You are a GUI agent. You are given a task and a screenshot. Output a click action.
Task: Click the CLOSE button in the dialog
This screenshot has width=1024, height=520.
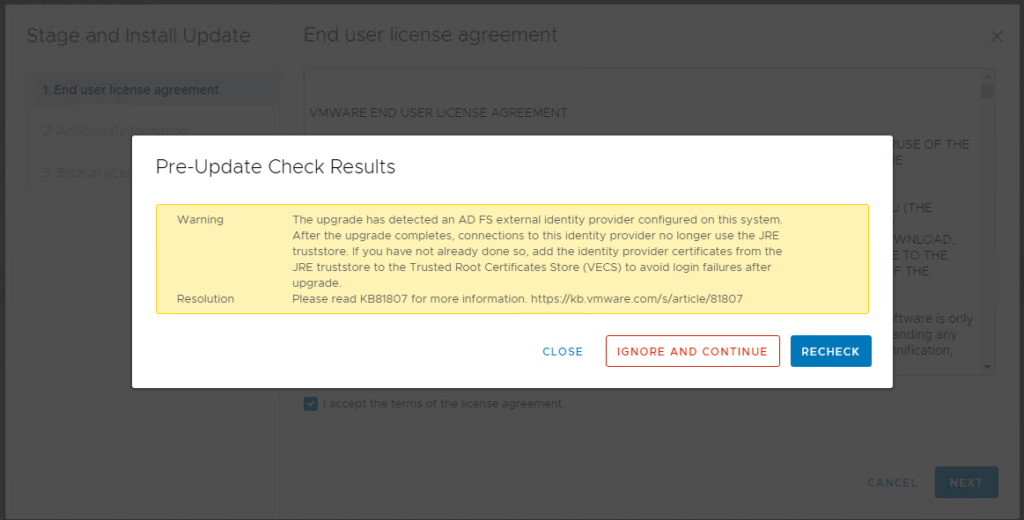[x=562, y=351]
